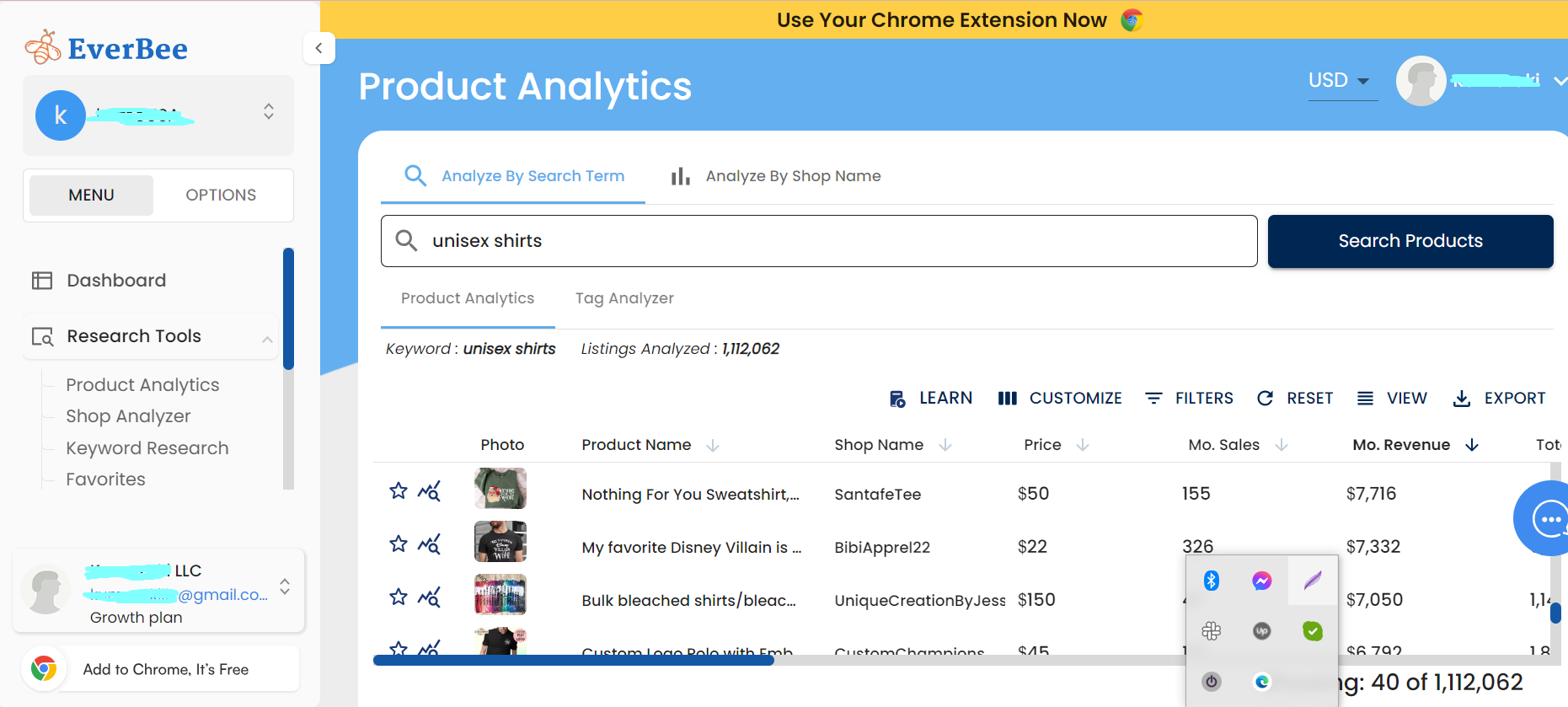This screenshot has height=707, width=1568.
Task: Star the Disney Villain shirt listing
Action: tap(399, 544)
